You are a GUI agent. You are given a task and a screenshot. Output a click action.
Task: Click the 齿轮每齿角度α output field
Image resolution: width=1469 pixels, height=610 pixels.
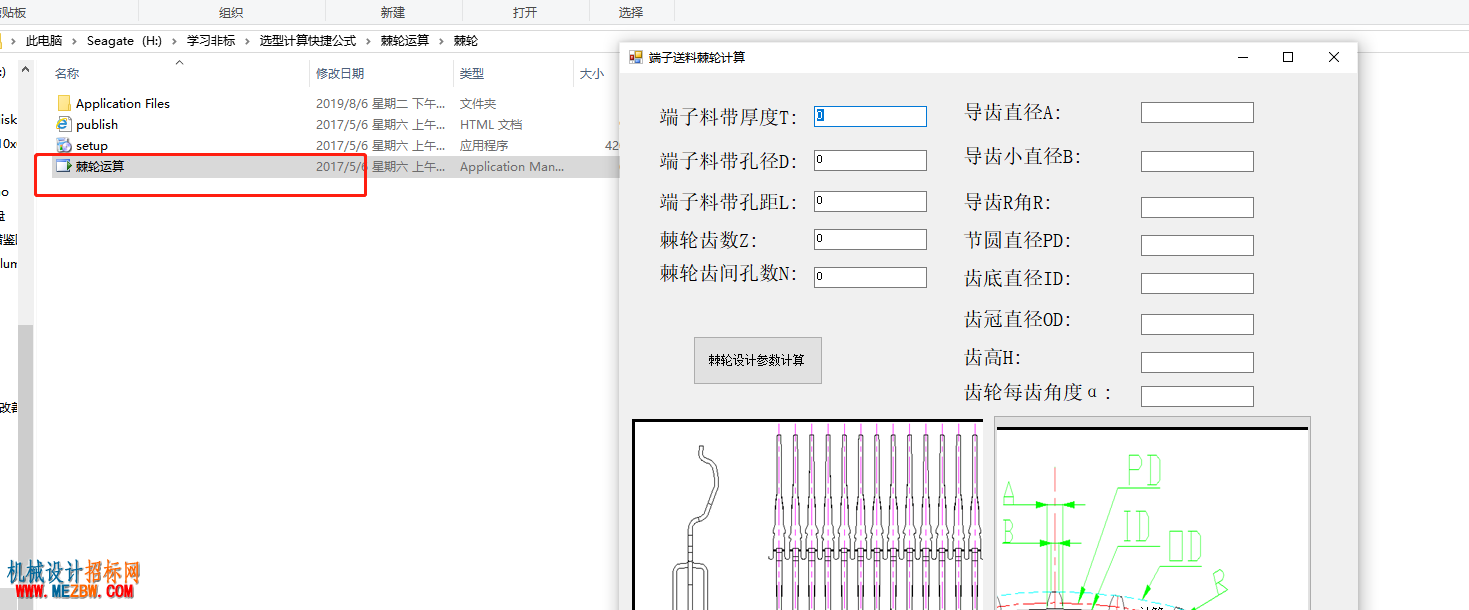(1197, 396)
